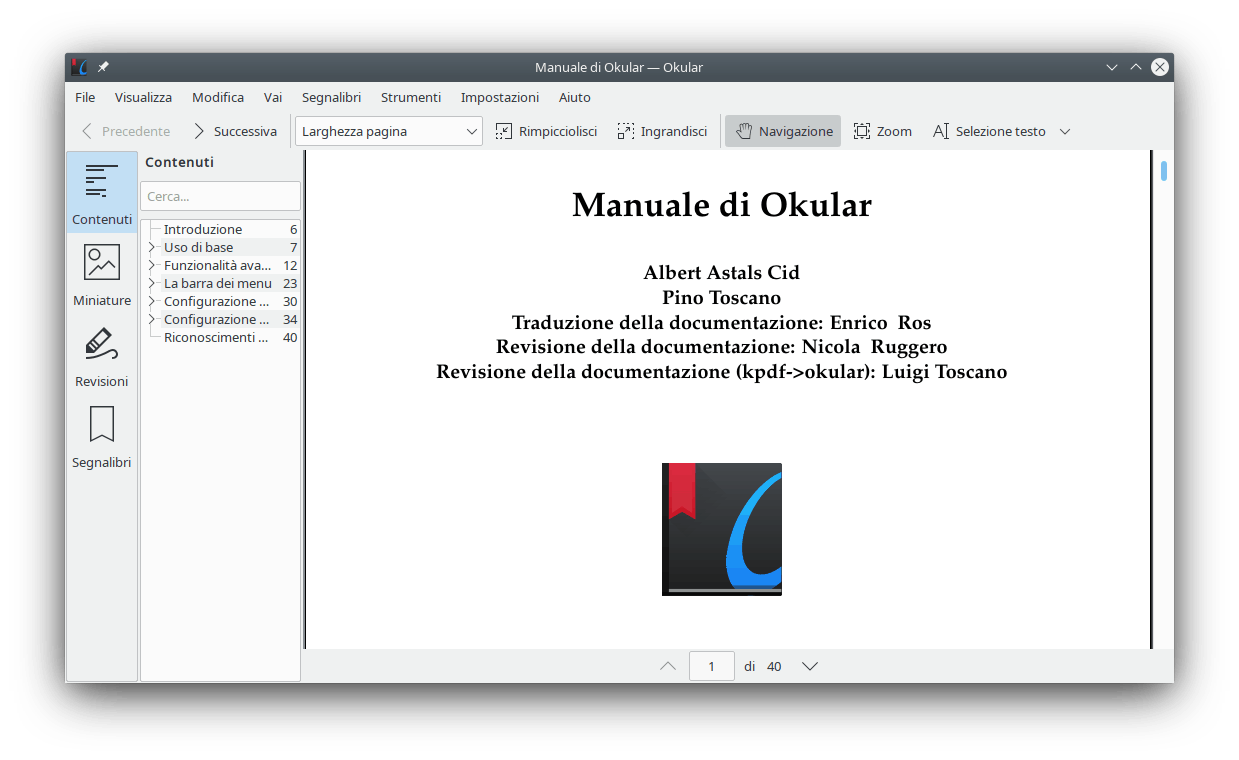The image size is (1239, 760).
Task: Open the toolbar overflow chevron after Selezione testo
Action: (1065, 131)
